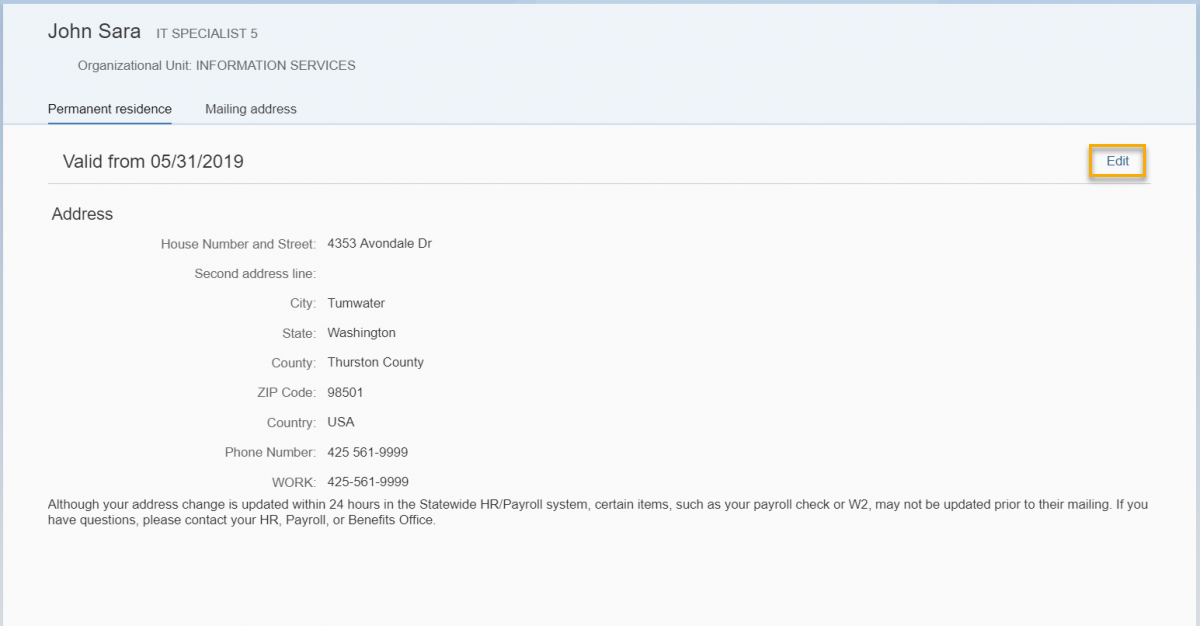Click the IT SPECIALIST 5 job title
Screen dimensions: 1200x626
coord(207,34)
